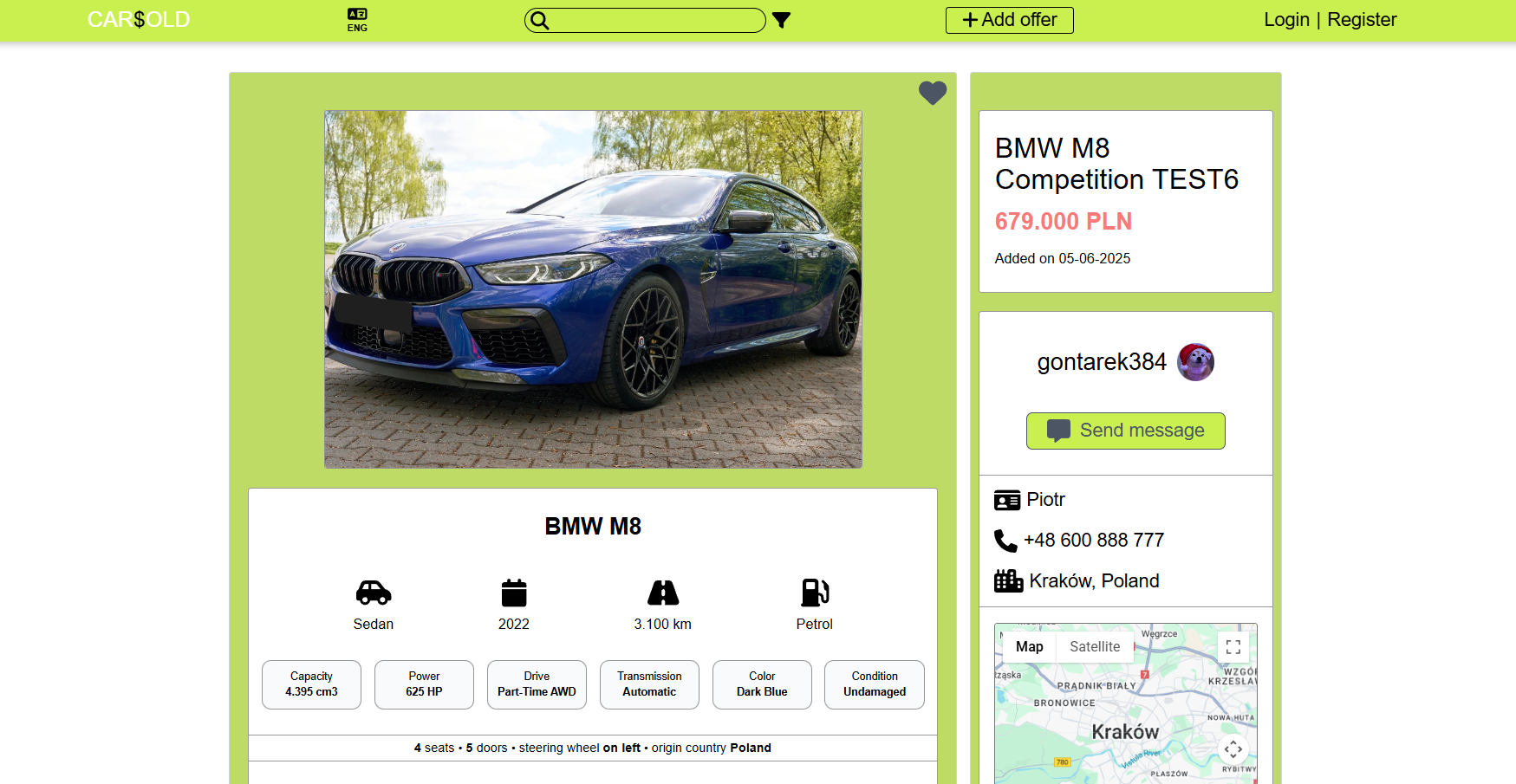Open the filter funnel icon
The image size is (1516, 784).
[781, 20]
